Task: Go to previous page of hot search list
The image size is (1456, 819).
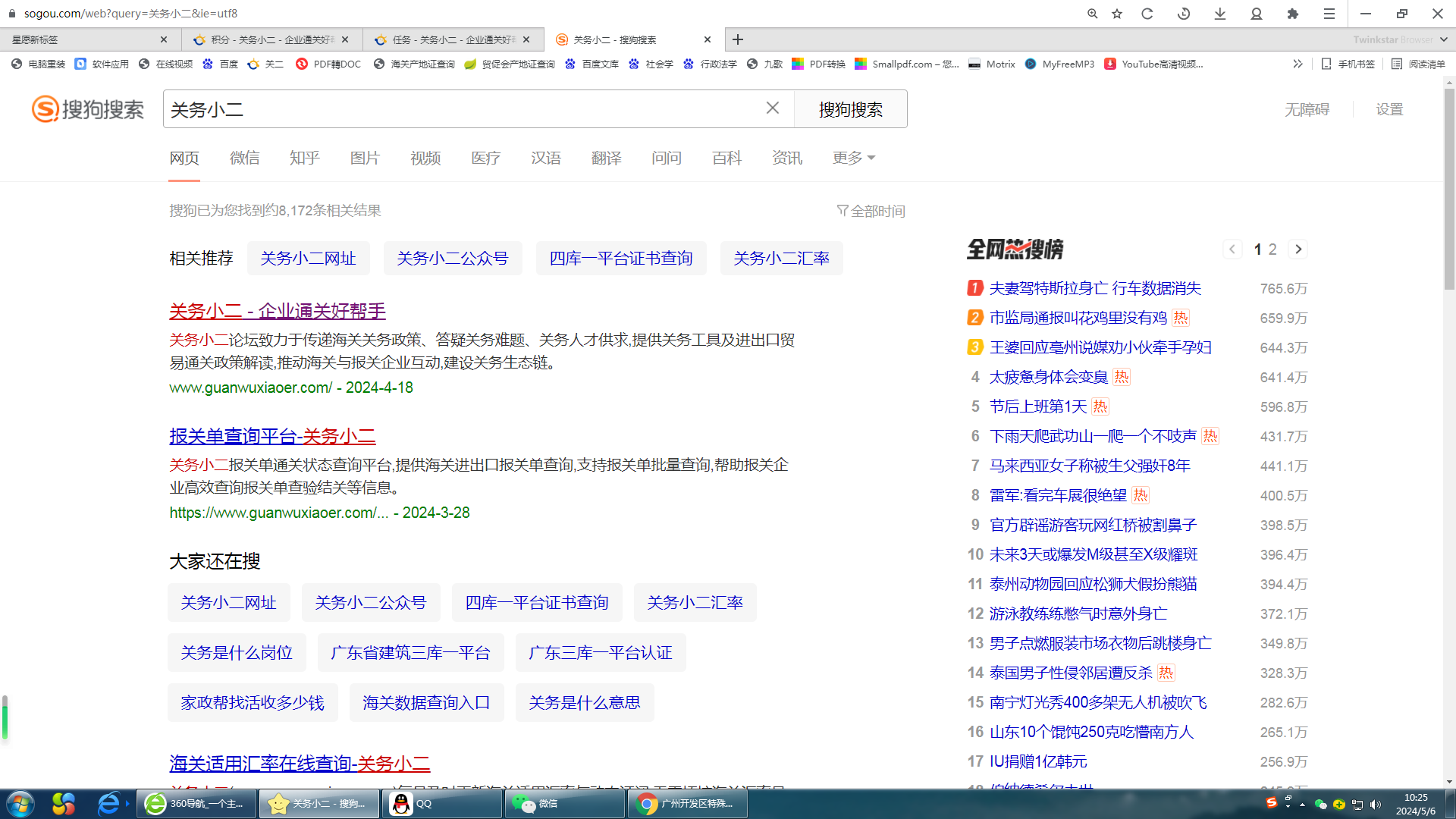Action: pos(1232,249)
